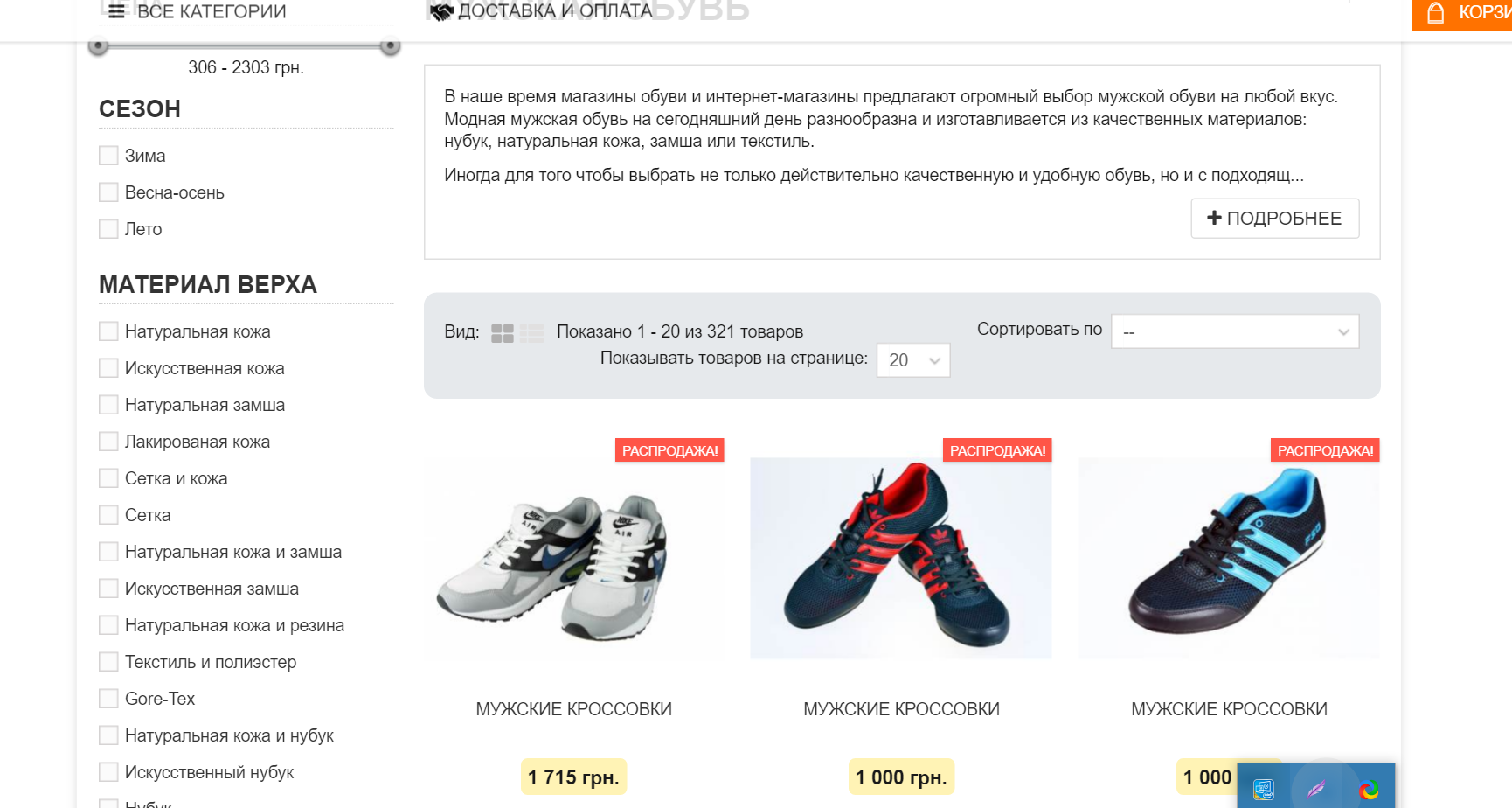Switch to grid view layout
1512x808 pixels.
tap(503, 333)
